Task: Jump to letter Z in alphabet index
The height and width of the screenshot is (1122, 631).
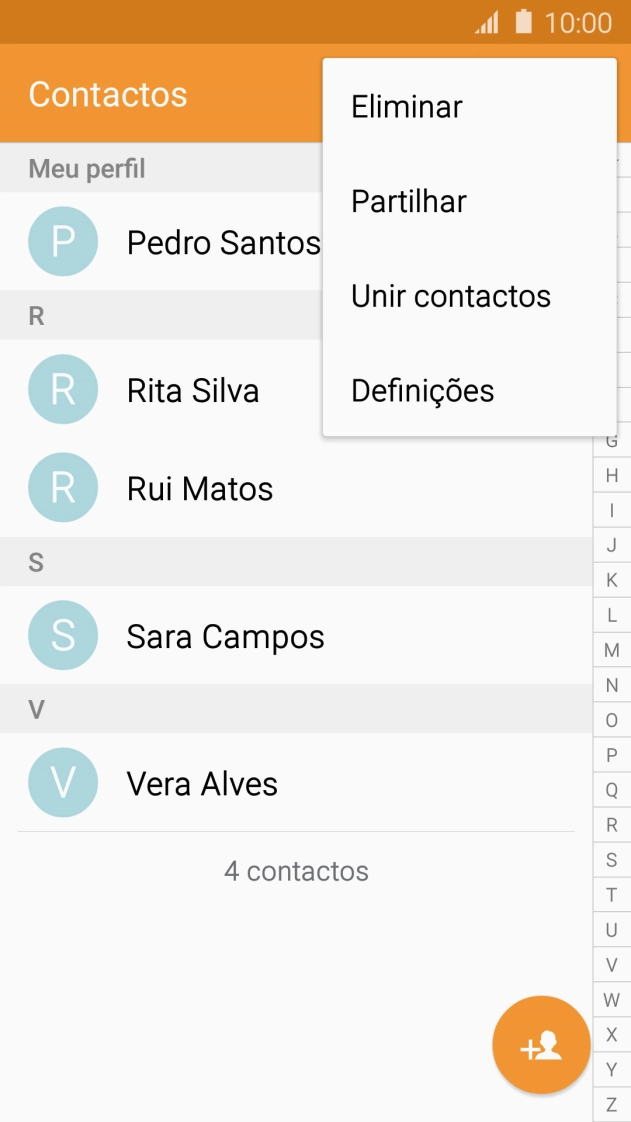Action: 611,1106
